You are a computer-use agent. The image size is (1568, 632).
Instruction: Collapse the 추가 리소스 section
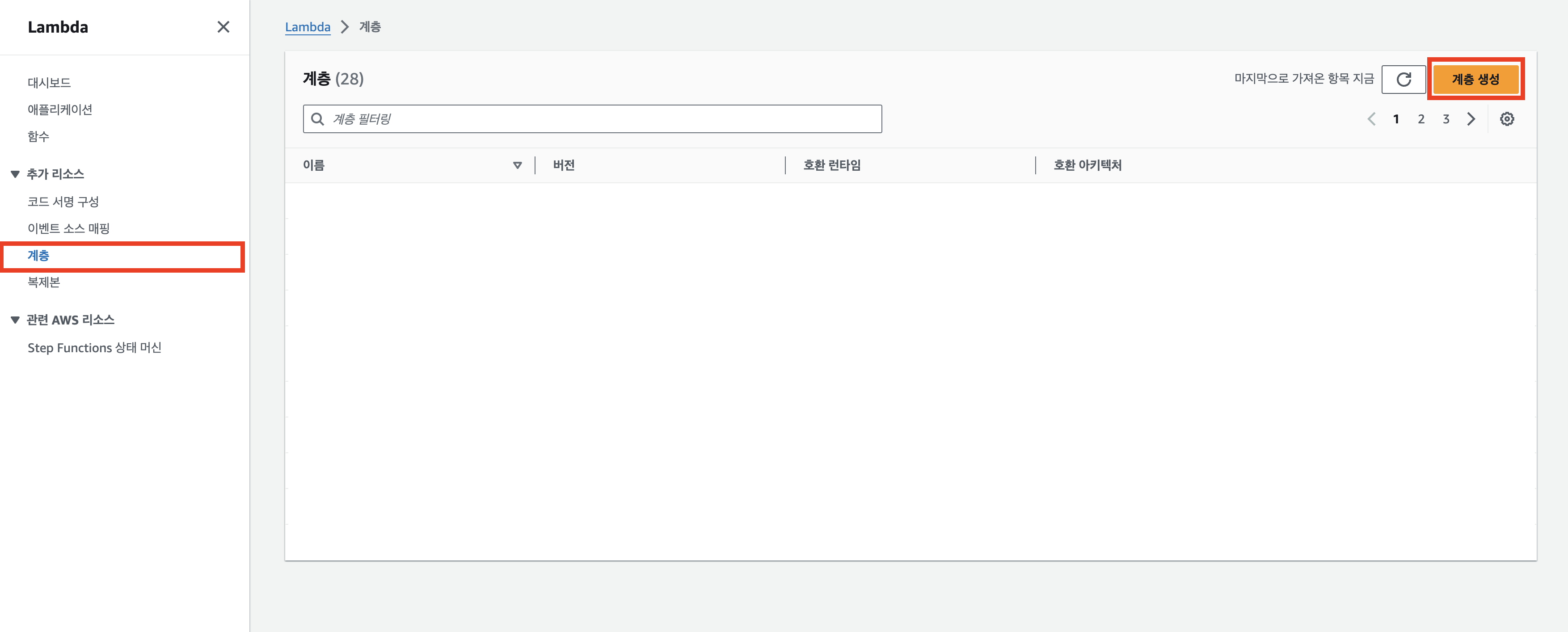coord(15,175)
